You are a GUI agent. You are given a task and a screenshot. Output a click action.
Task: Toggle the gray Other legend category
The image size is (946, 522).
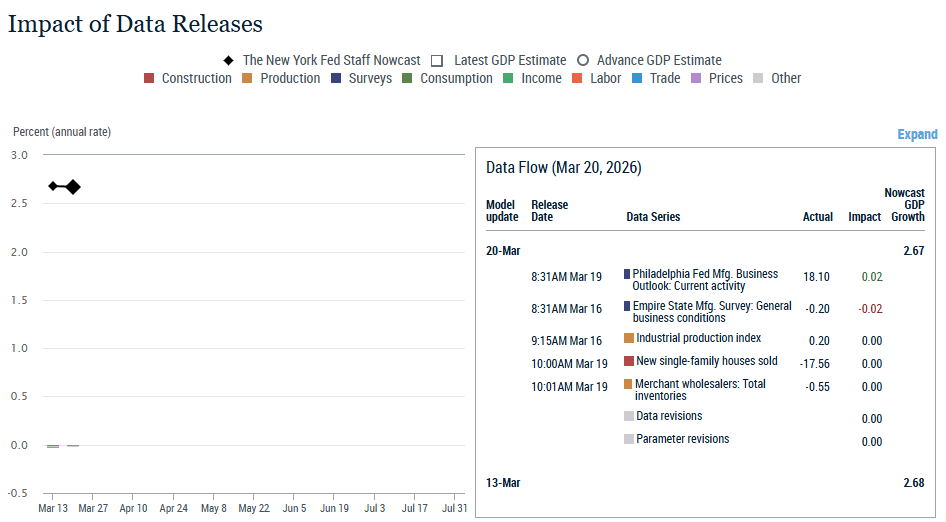758,79
